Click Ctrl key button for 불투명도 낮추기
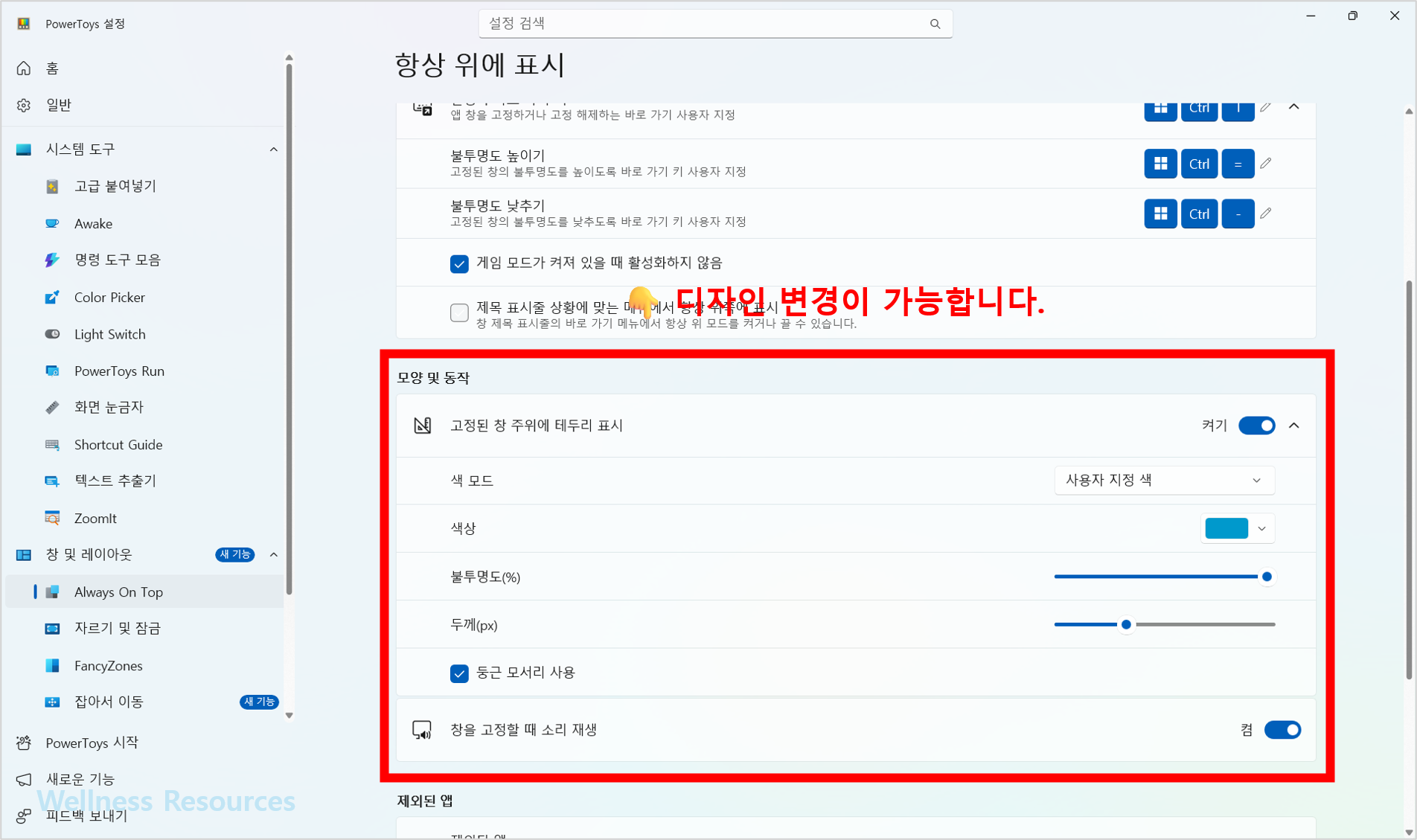 click(x=1199, y=214)
